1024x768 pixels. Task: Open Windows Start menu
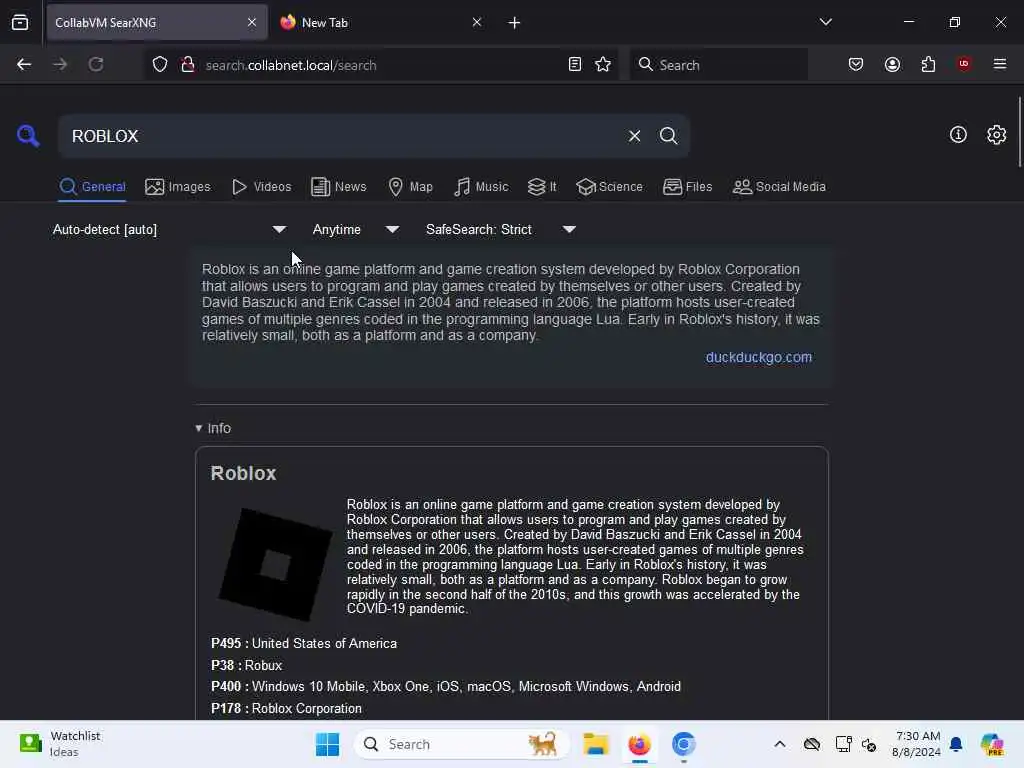327,744
